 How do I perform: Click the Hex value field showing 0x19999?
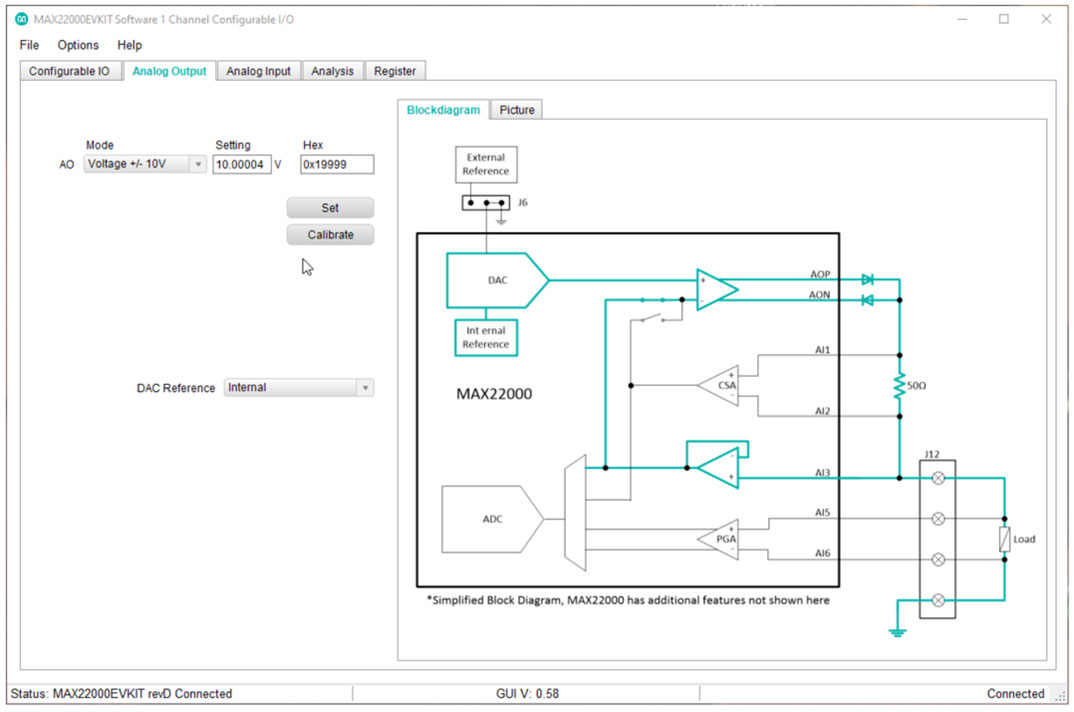tap(337, 164)
